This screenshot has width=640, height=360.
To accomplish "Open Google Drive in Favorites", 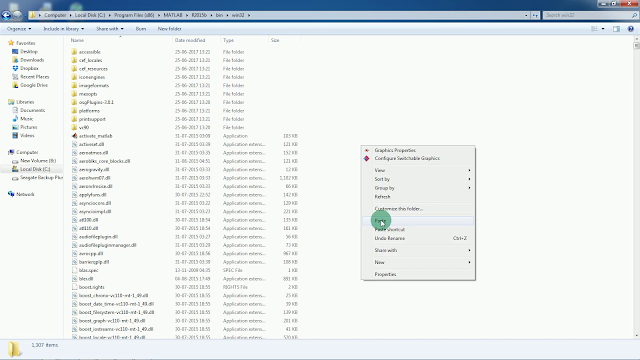I will point(33,85).
